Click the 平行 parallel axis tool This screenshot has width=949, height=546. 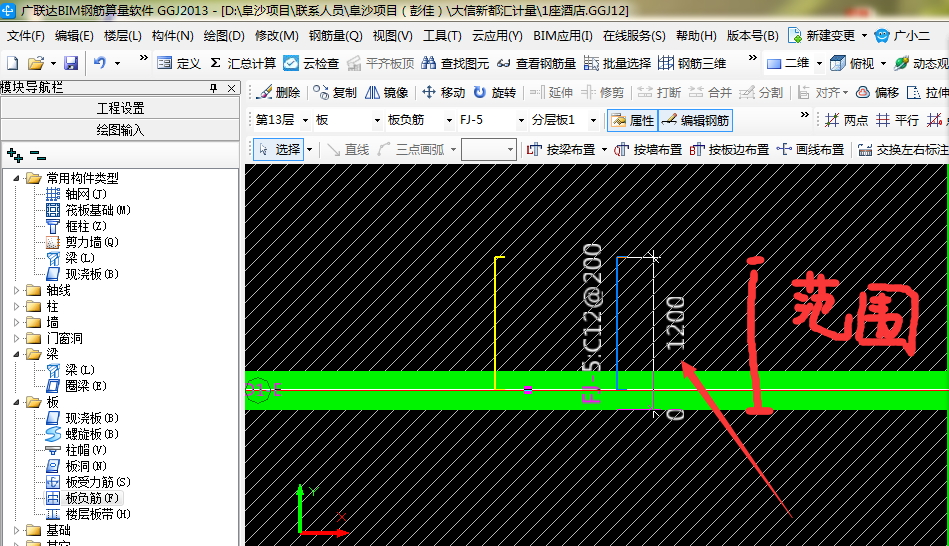898,120
